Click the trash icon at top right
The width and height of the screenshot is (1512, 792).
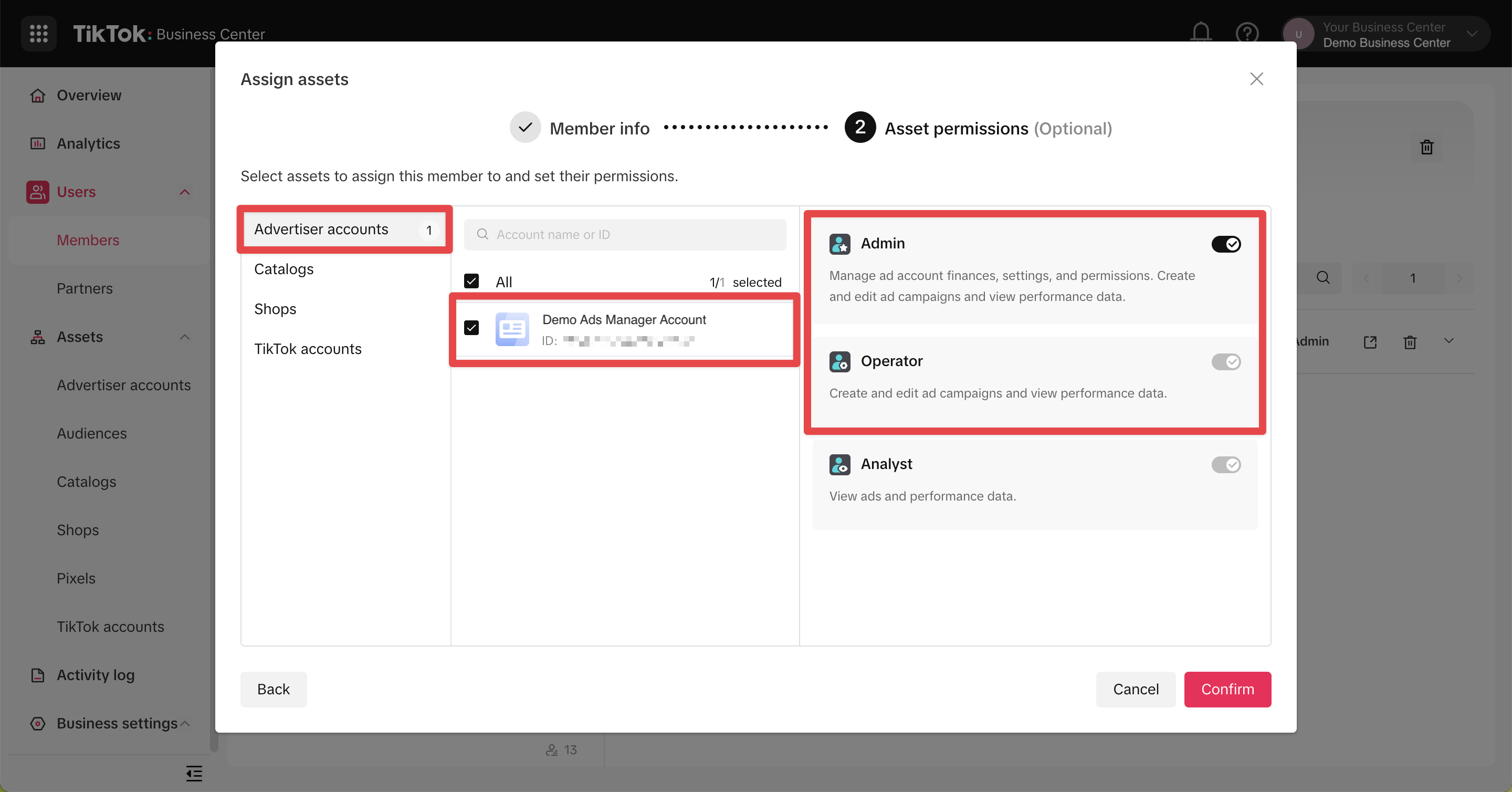(1426, 148)
